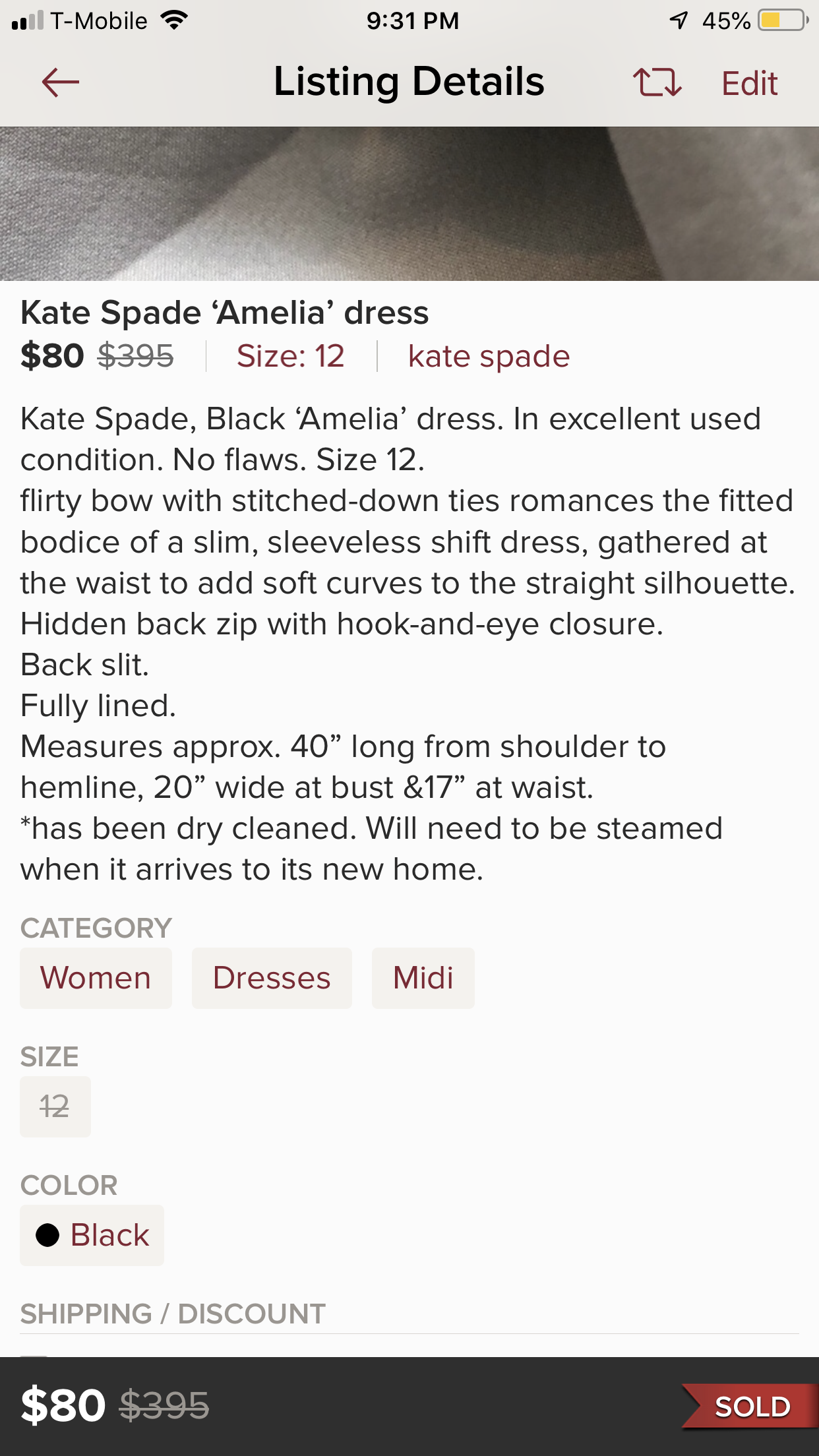Tap the $80 price in bottom bar
This screenshot has height=1456, width=819.
63,1405
